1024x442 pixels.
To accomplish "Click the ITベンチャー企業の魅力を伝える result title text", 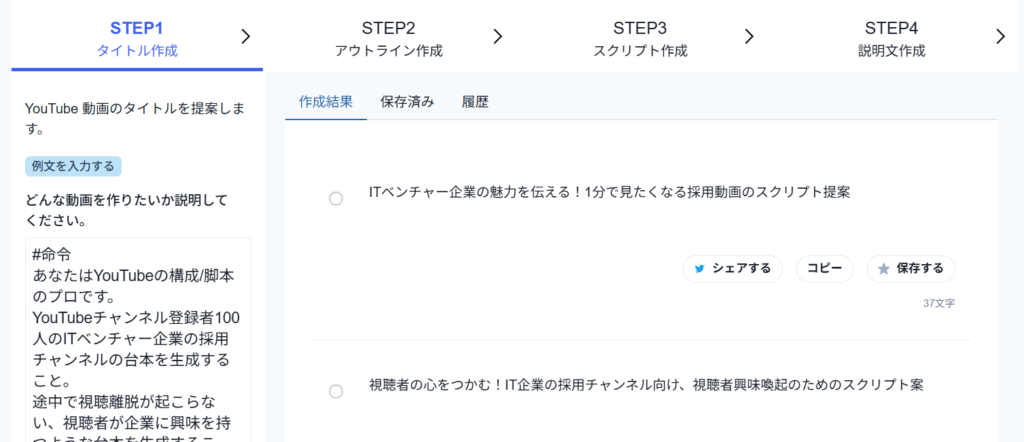I will 609,192.
